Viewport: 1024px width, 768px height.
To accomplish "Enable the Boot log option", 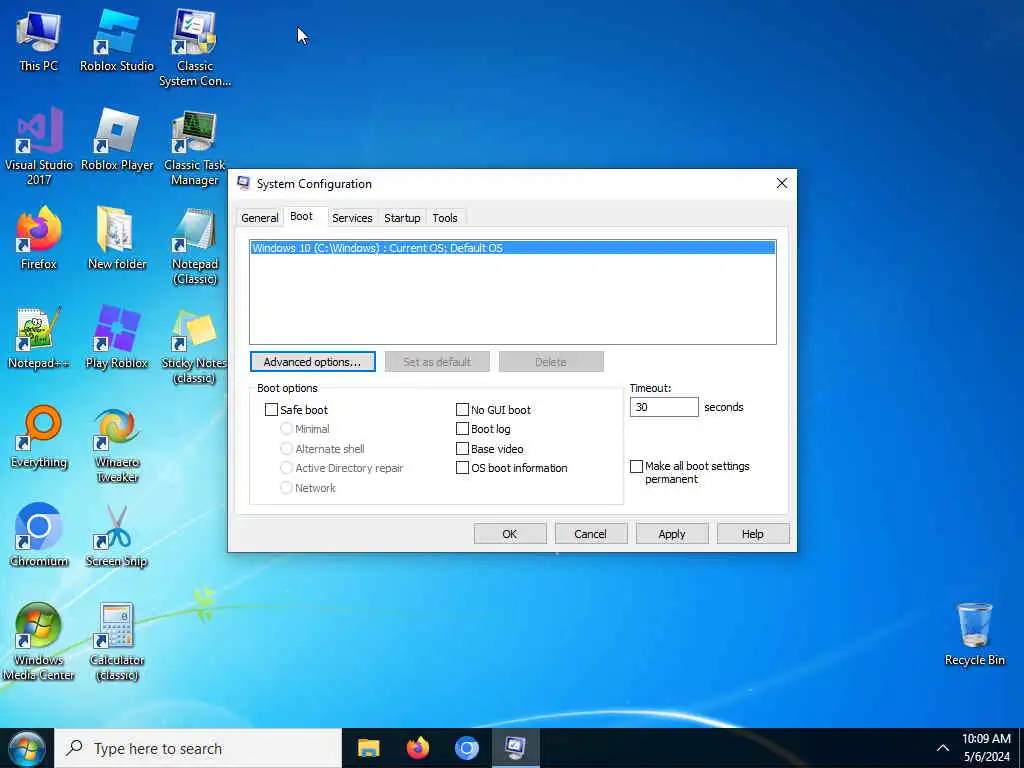I will click(x=462, y=429).
